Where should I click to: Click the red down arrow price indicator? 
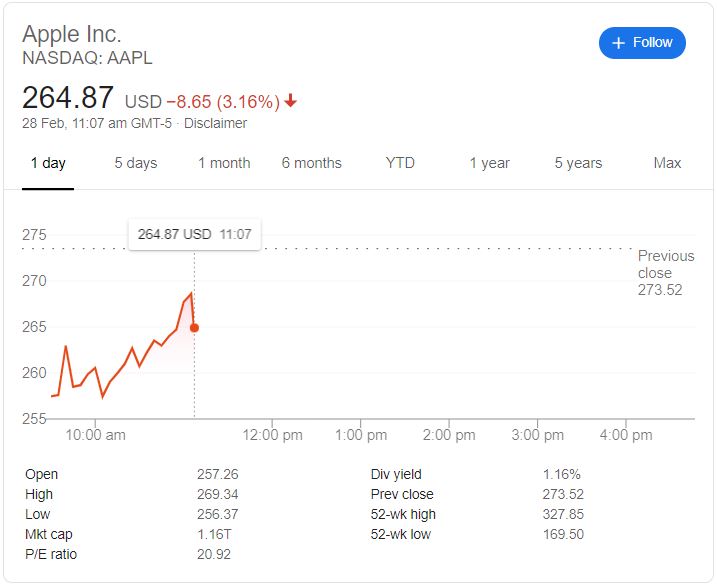[x=290, y=100]
